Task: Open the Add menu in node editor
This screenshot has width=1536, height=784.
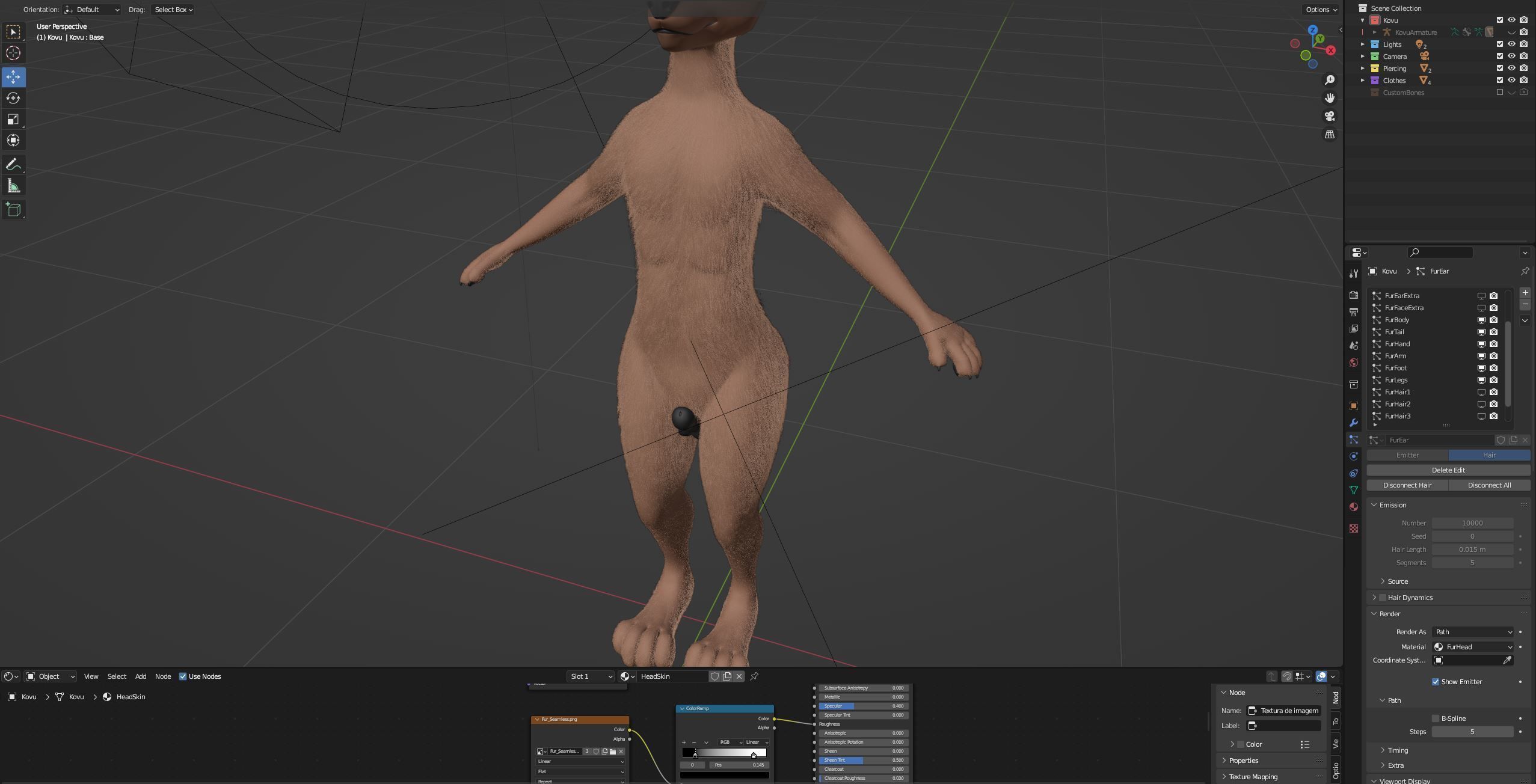Action: point(140,676)
